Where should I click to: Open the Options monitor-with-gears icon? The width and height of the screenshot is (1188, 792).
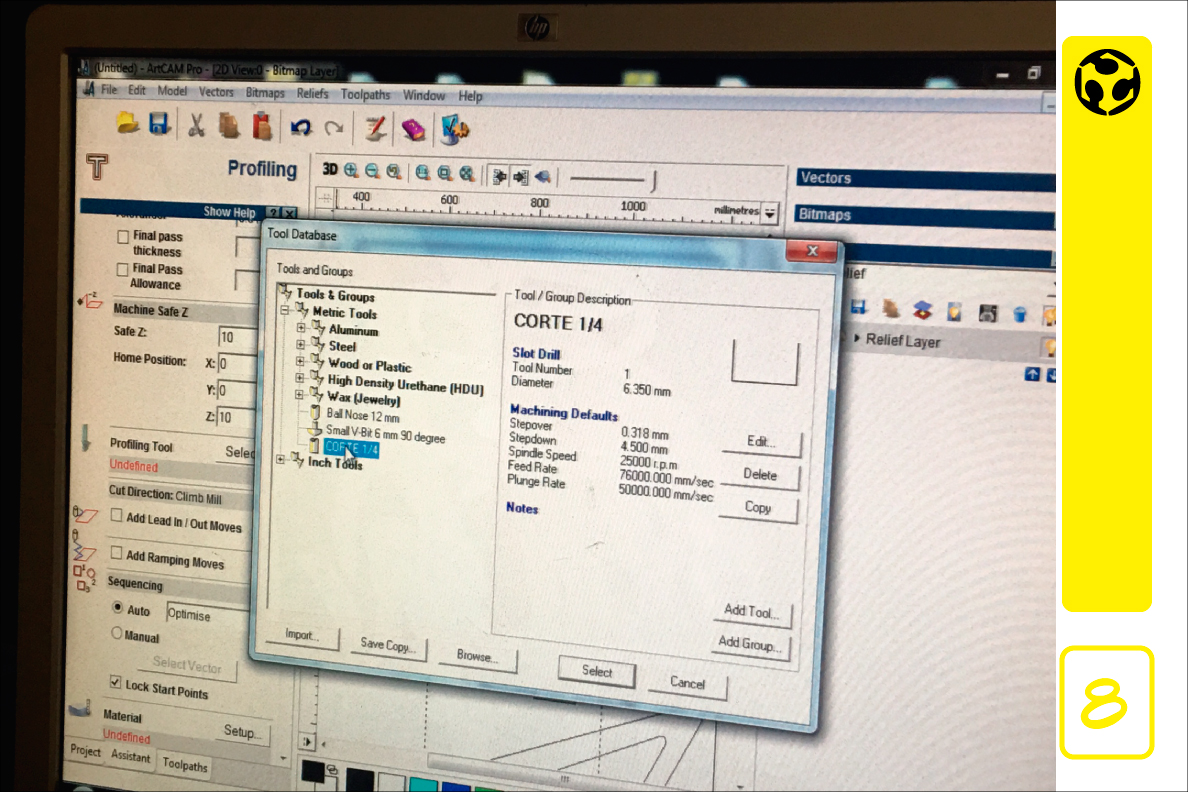(454, 130)
